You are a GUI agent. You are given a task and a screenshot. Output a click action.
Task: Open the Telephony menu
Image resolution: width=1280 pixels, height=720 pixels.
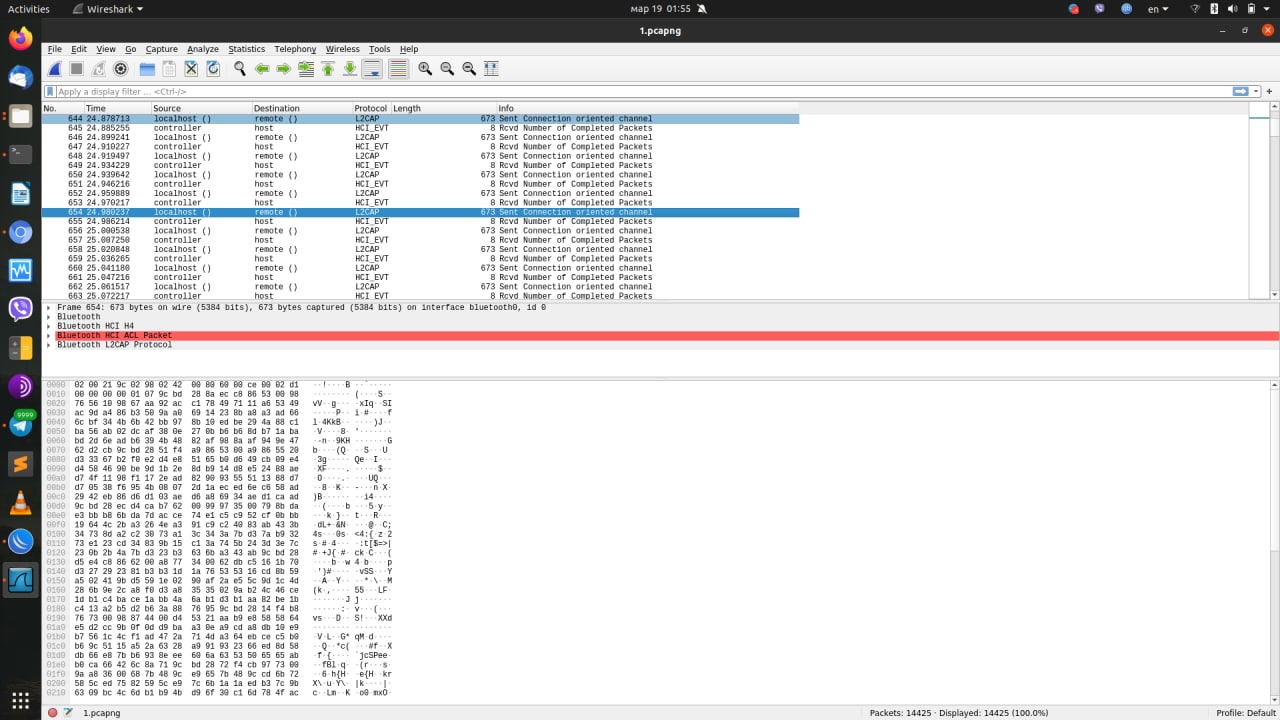(295, 49)
